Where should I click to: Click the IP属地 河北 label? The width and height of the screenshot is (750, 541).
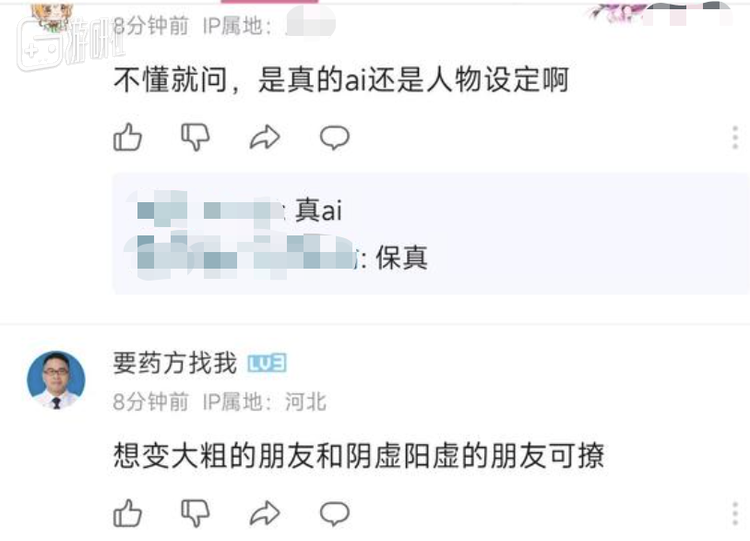pos(265,401)
